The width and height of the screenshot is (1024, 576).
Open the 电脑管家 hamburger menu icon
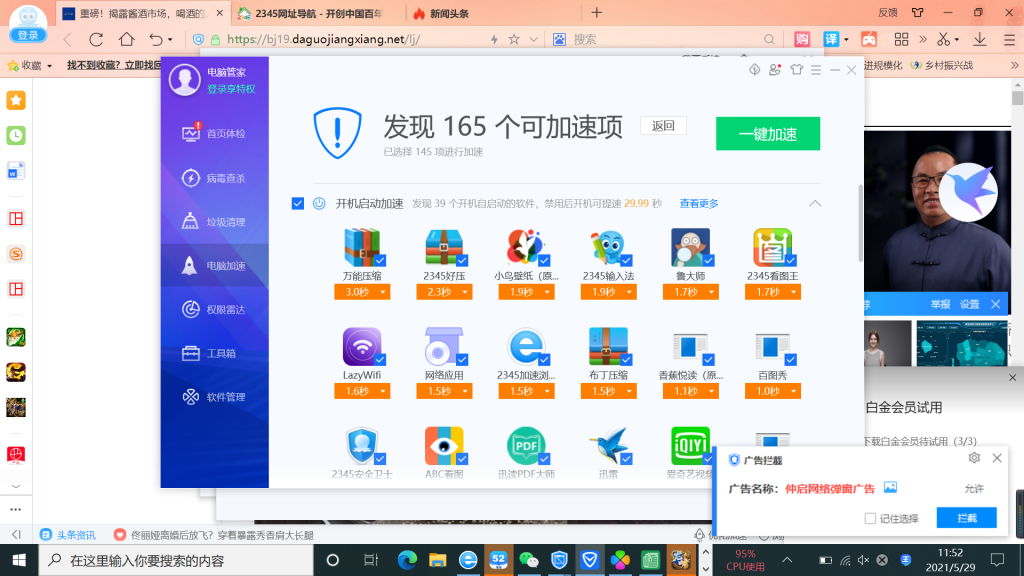816,69
